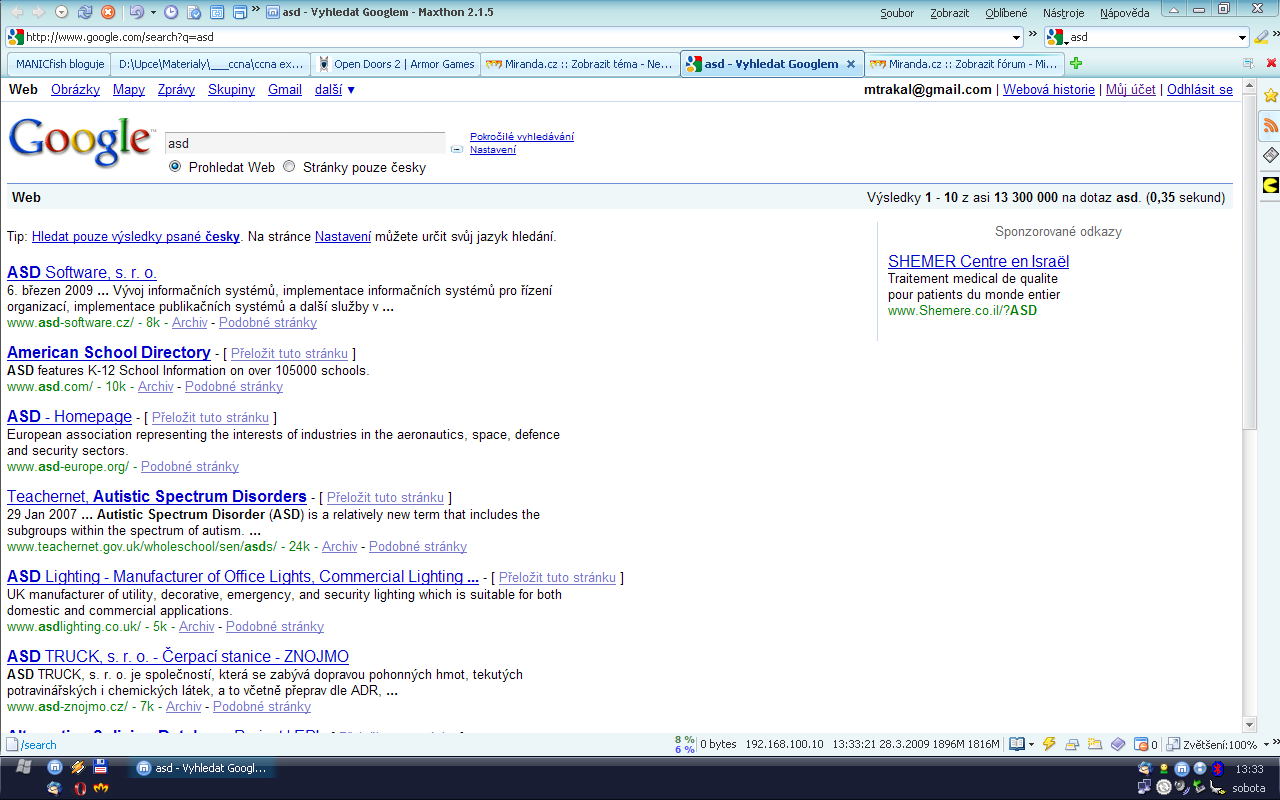Launch Opera from quick launch
Screen dimensions: 1280x800
[80, 788]
